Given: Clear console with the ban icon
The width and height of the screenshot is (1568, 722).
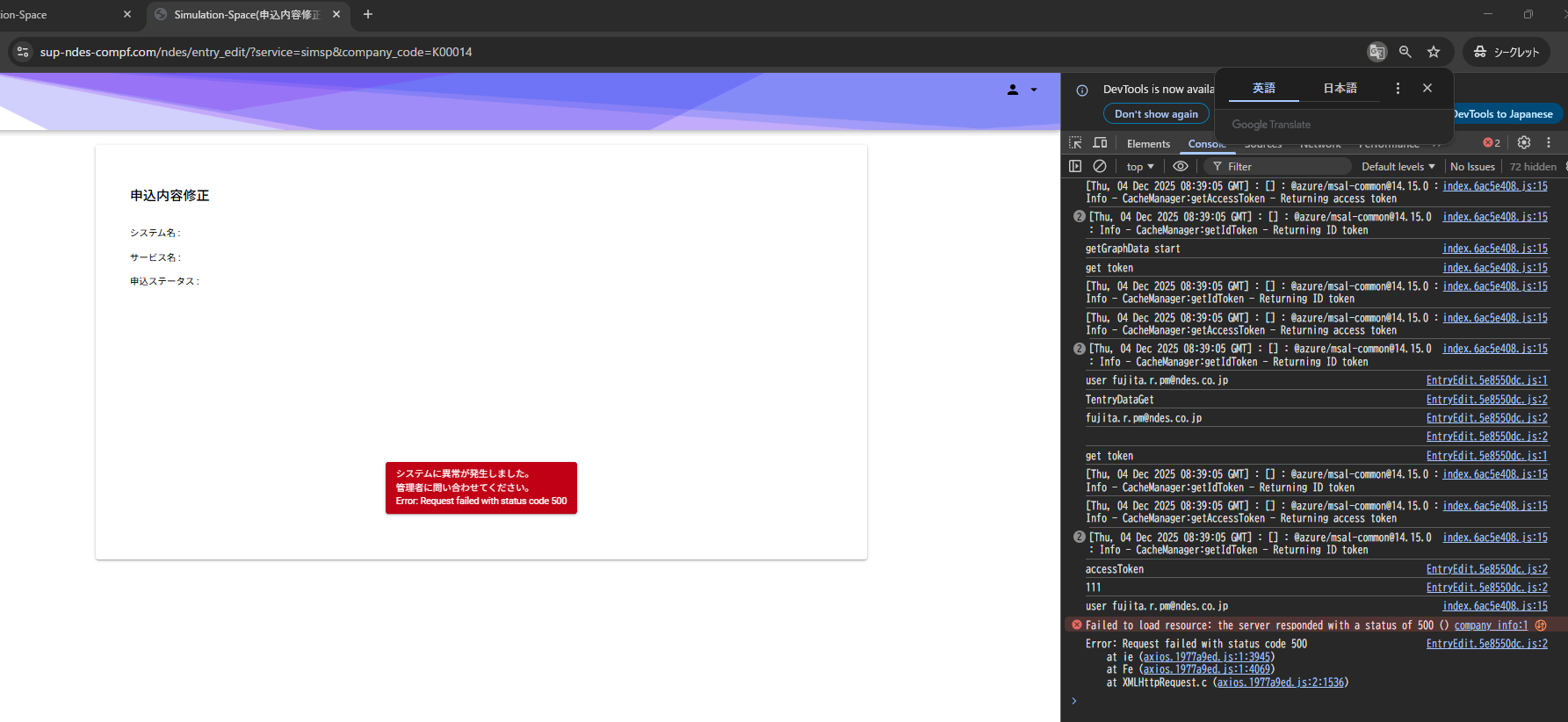Looking at the screenshot, I should coord(1100,166).
